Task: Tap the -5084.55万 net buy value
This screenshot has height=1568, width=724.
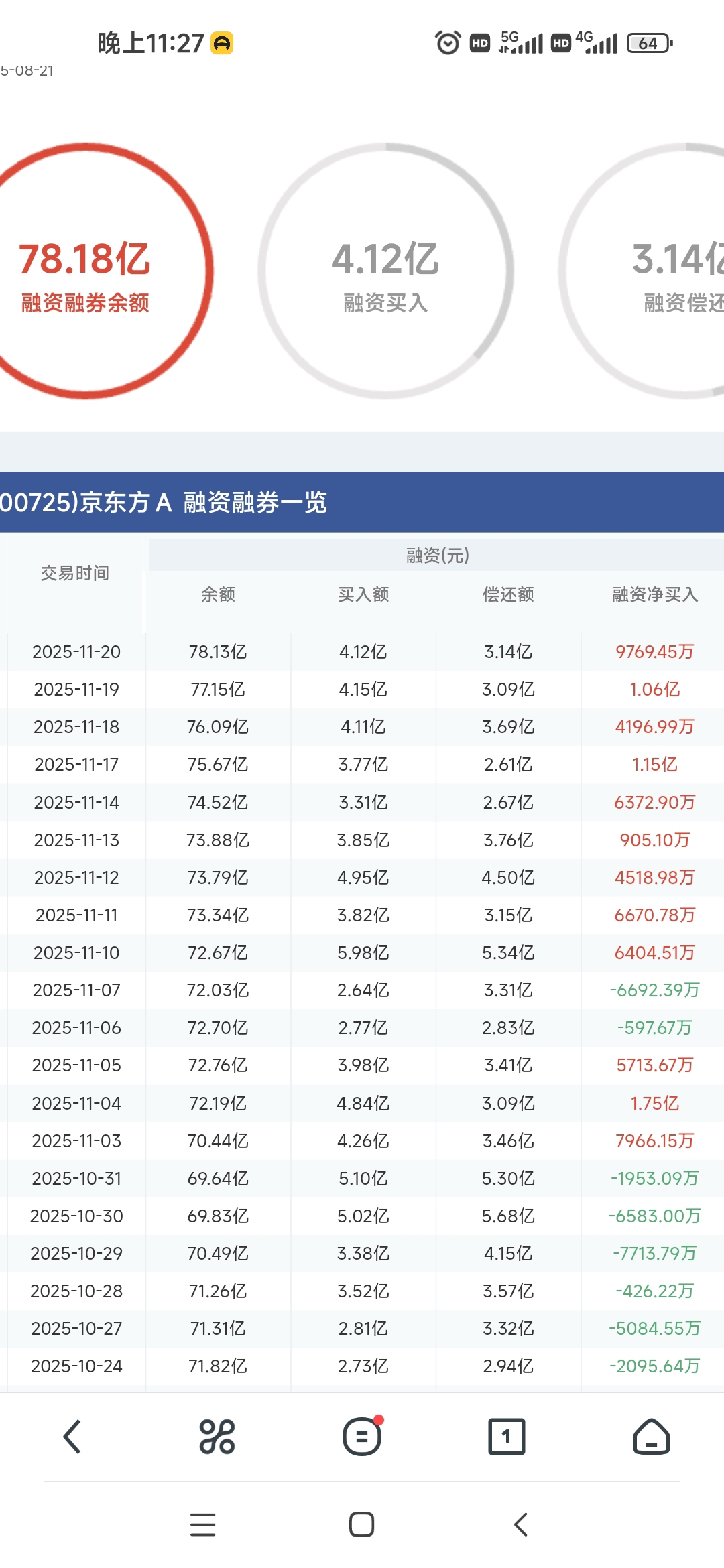Action: click(x=655, y=1329)
